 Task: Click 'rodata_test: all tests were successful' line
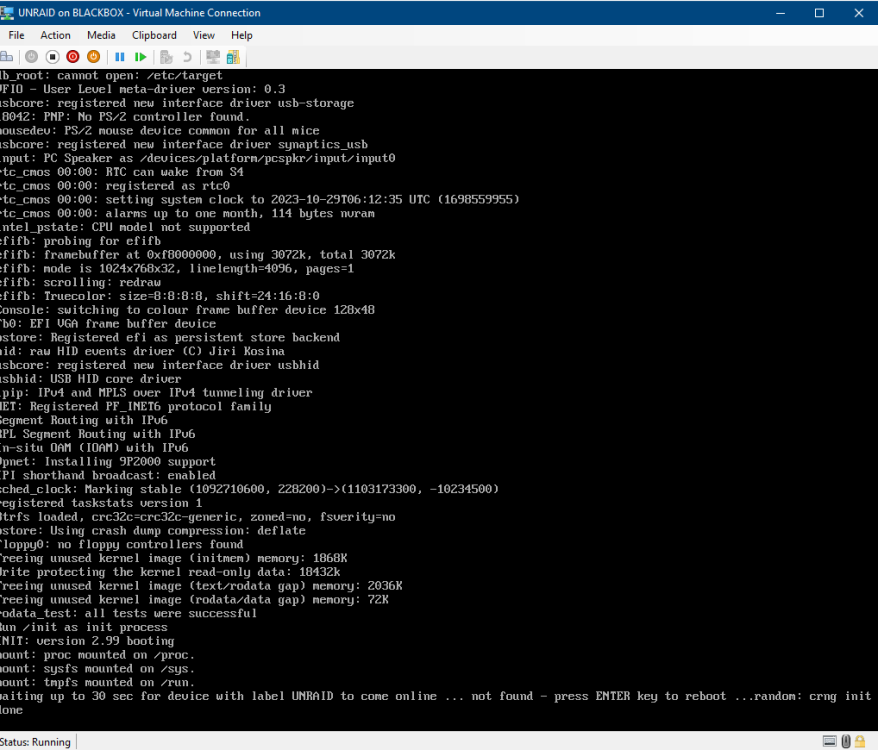pyautogui.click(x=128, y=613)
